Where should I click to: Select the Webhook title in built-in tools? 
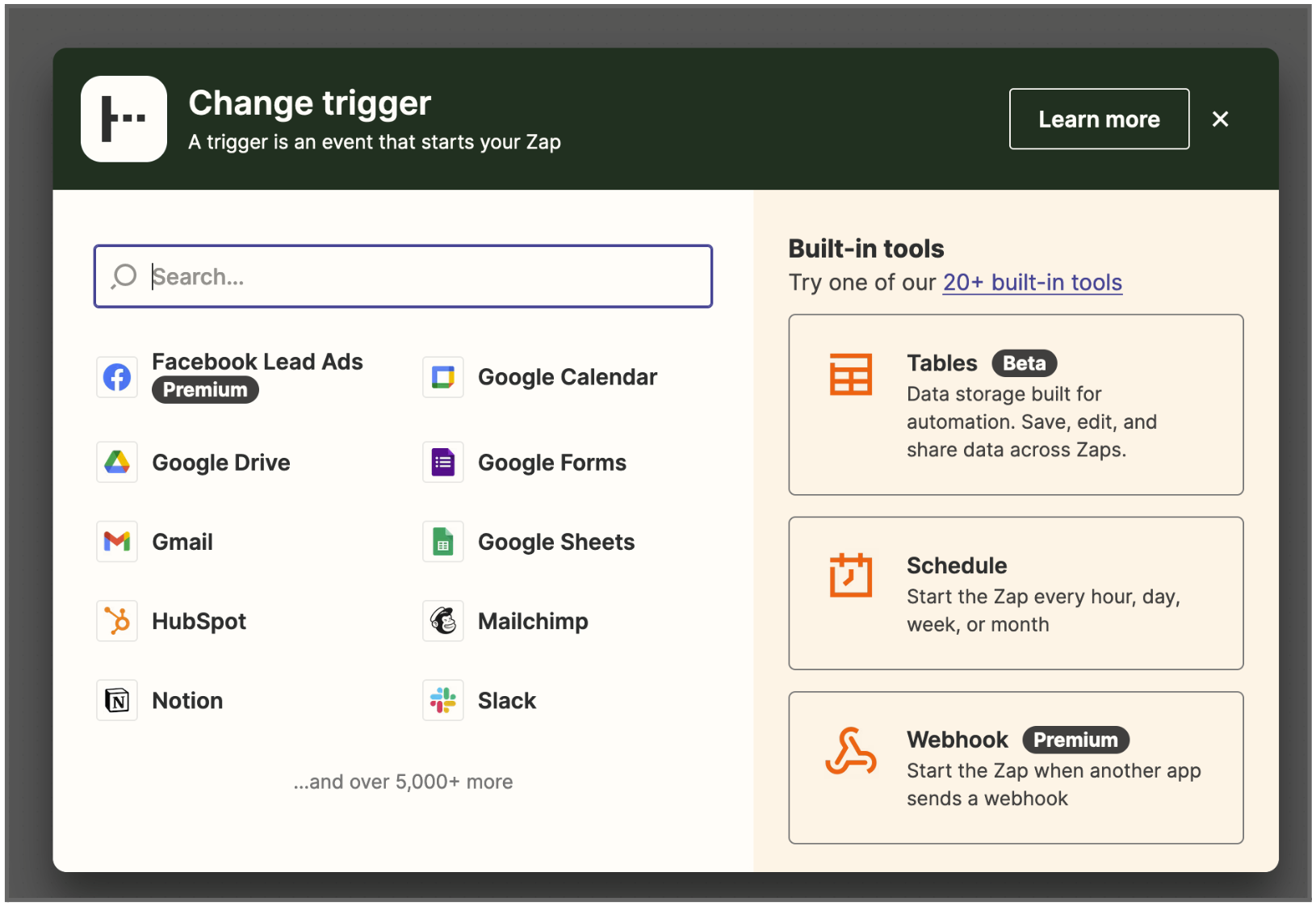tap(958, 740)
